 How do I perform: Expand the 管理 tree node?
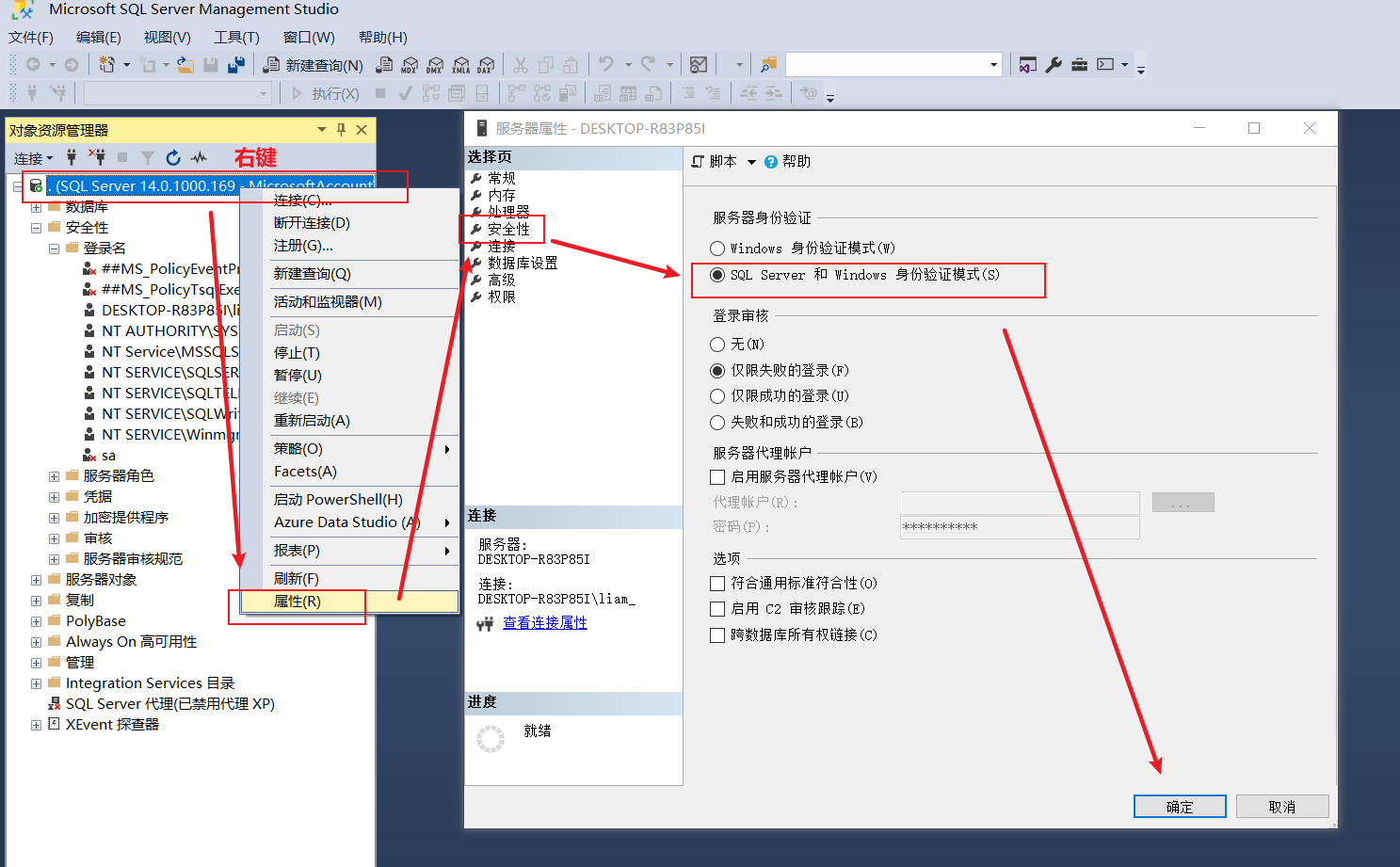coord(36,663)
